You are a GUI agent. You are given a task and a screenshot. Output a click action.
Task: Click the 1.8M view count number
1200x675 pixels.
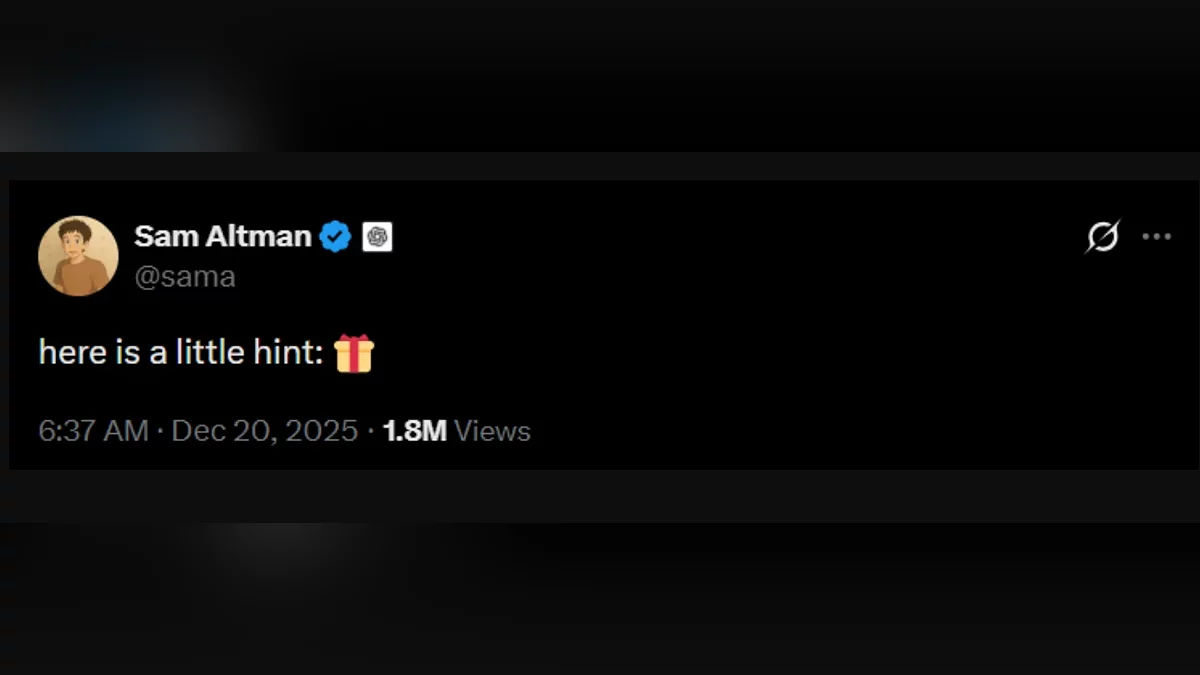414,431
